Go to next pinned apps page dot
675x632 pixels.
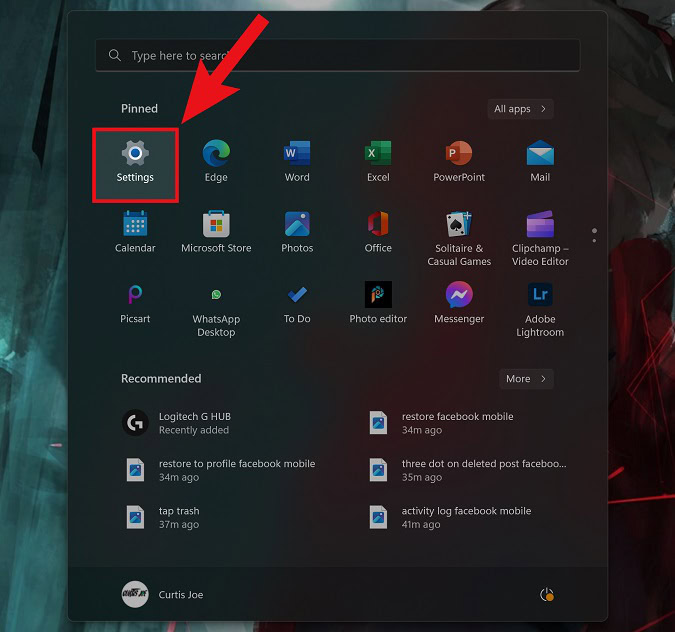coord(594,241)
